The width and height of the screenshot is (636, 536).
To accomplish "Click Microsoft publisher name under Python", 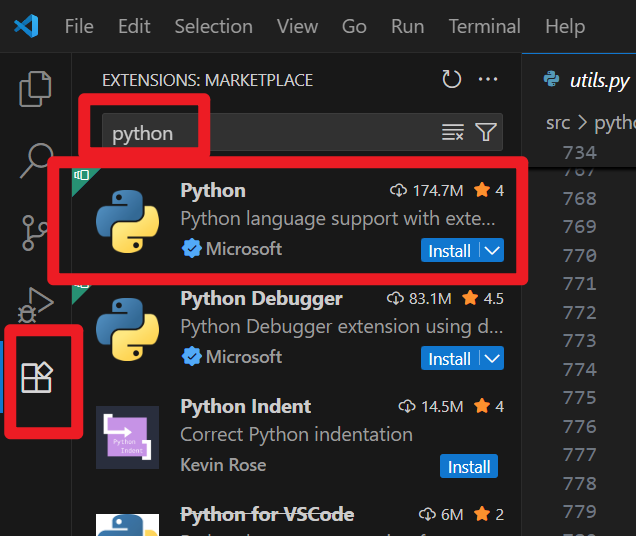I will [244, 248].
